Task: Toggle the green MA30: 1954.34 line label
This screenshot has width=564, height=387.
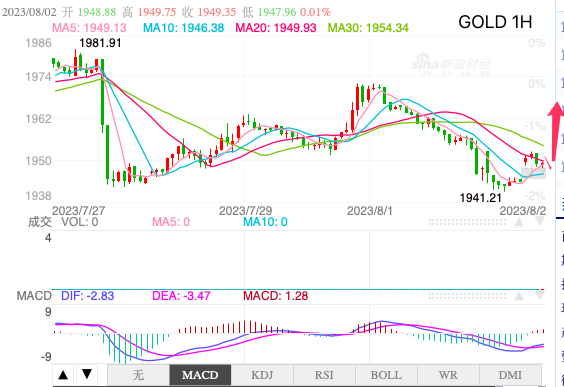Action: point(368,28)
